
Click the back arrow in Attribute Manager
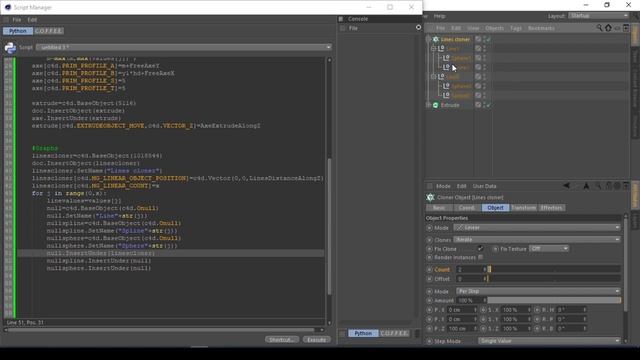click(567, 186)
